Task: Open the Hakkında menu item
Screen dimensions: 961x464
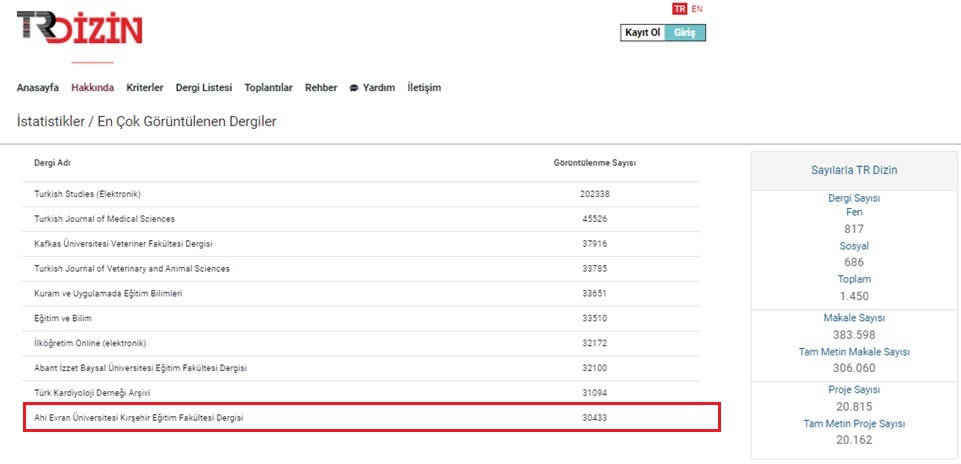Action: (x=93, y=88)
